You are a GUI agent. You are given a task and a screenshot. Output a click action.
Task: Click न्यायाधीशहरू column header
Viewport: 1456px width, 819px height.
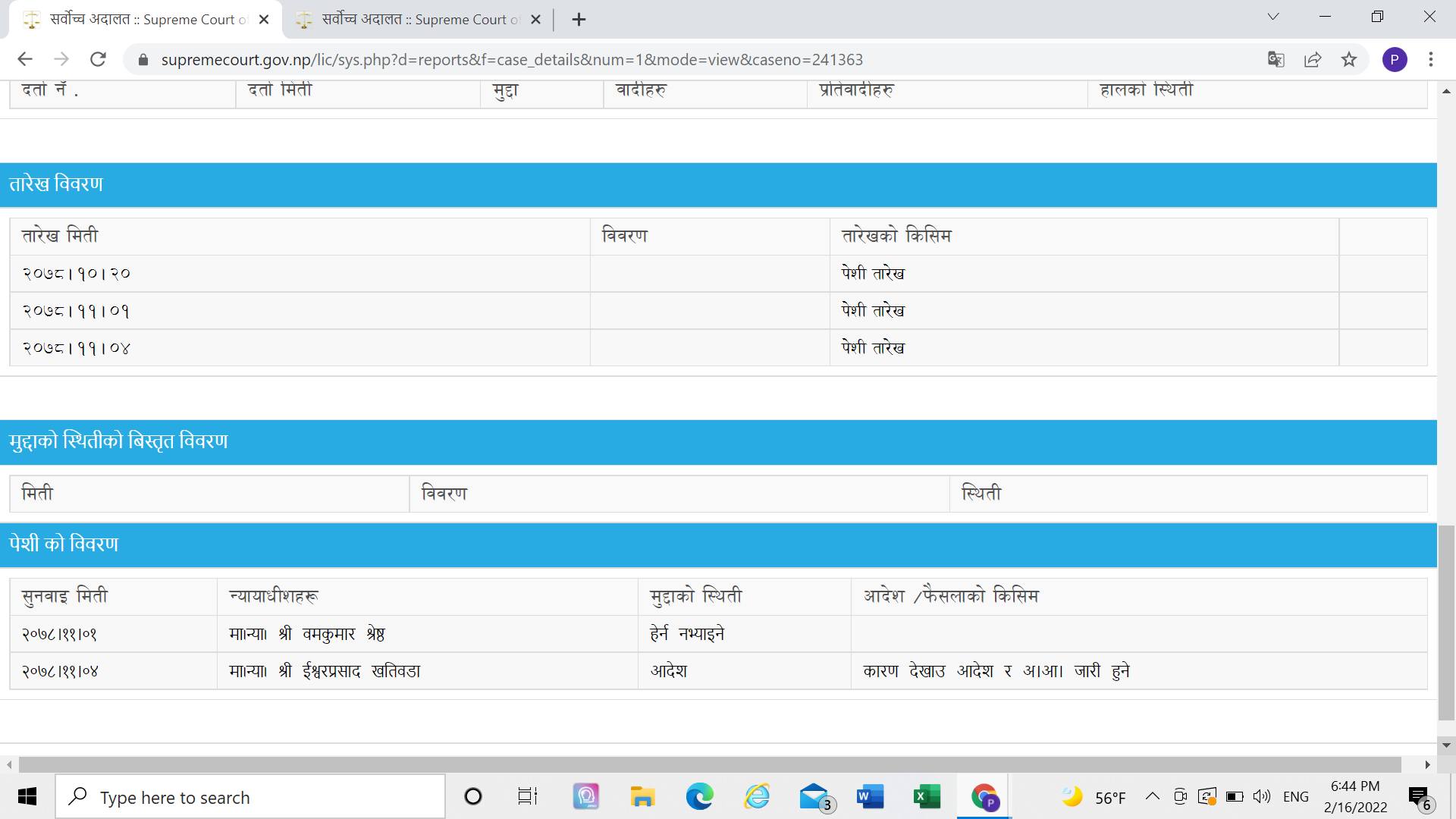(274, 596)
